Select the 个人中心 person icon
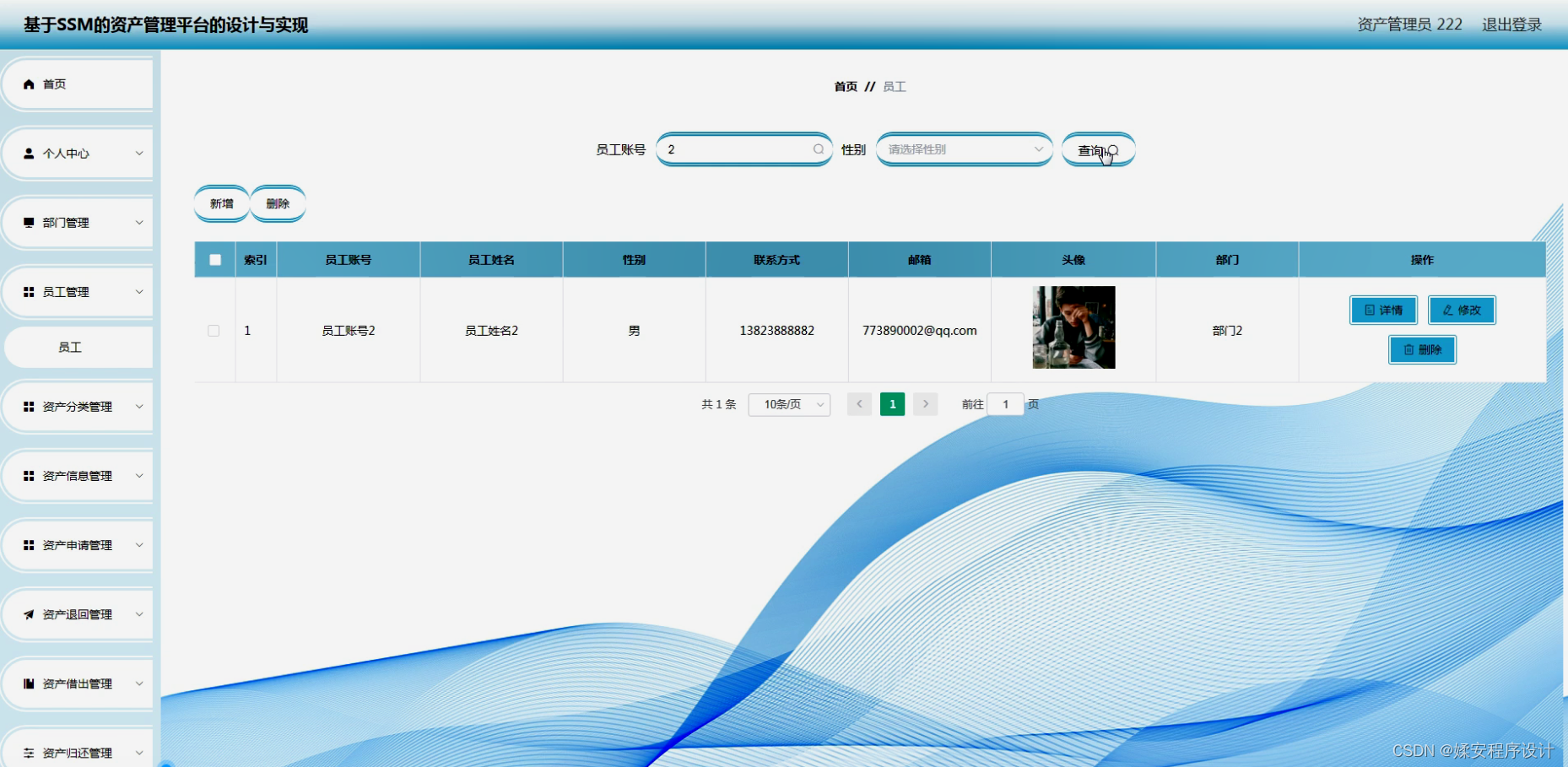The image size is (1568, 767). (27, 153)
